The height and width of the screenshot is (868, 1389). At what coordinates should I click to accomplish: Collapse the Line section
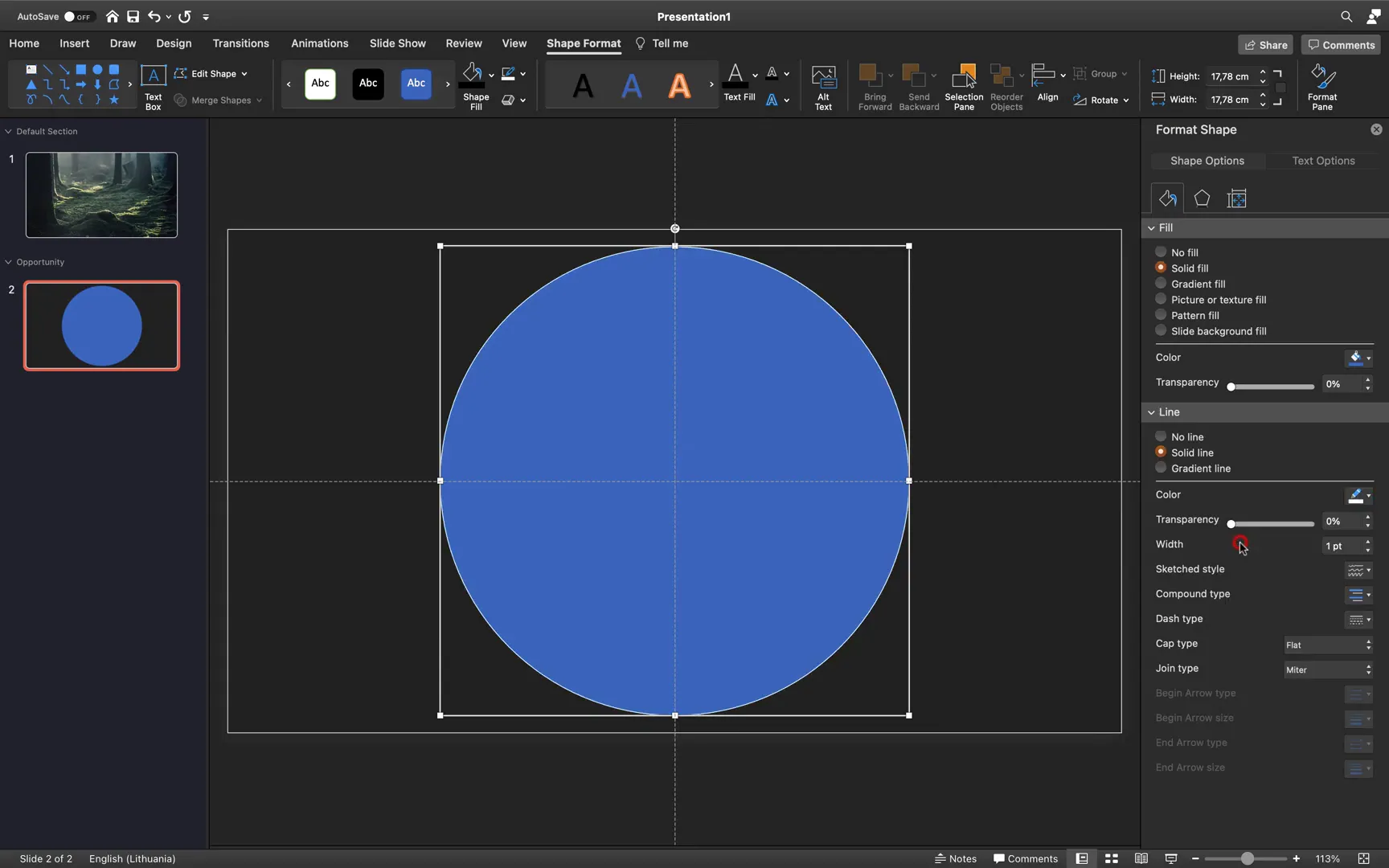click(x=1151, y=412)
